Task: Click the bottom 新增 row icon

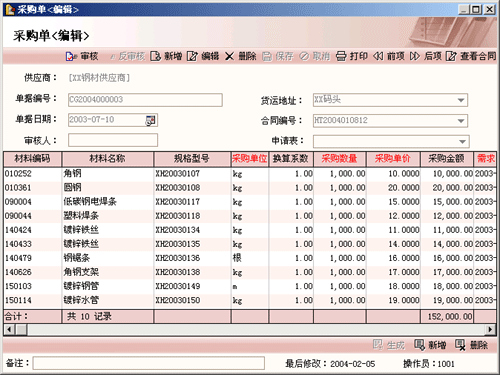Action: click(419, 345)
